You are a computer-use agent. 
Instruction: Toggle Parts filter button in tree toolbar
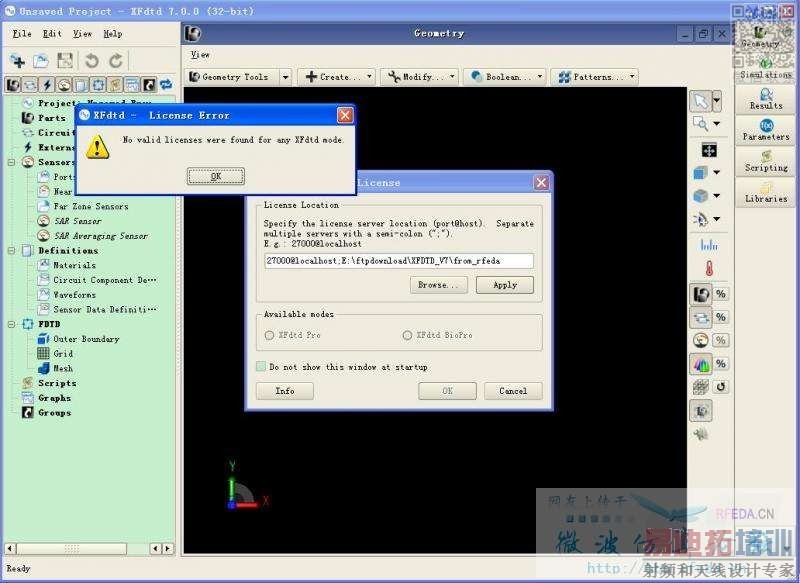13,85
